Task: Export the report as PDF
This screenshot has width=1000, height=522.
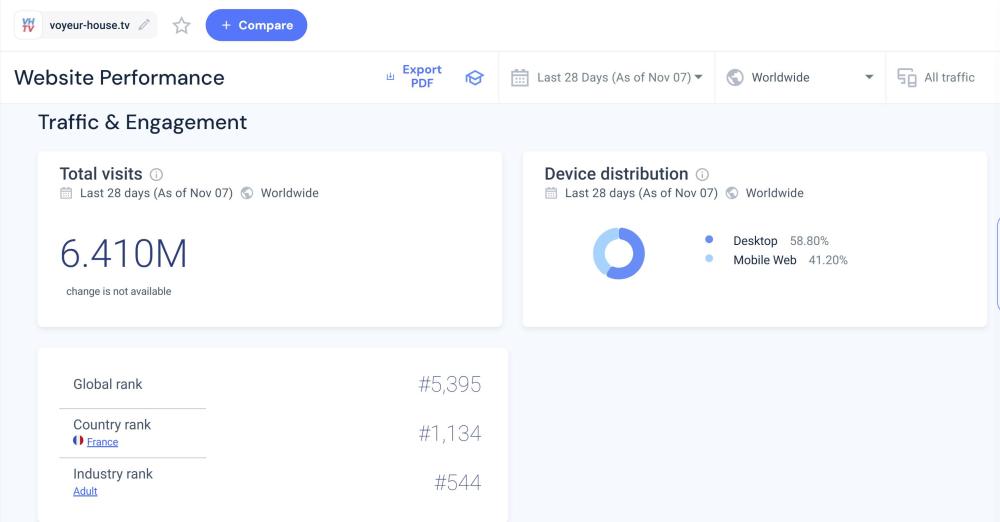Action: tap(414, 77)
